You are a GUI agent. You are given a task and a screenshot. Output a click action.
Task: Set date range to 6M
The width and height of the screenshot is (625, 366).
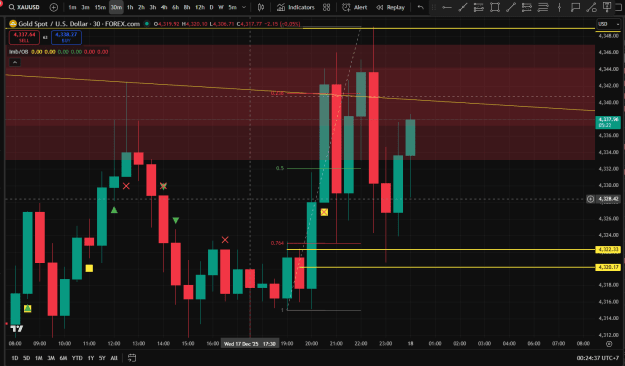pyautogui.click(x=63, y=358)
